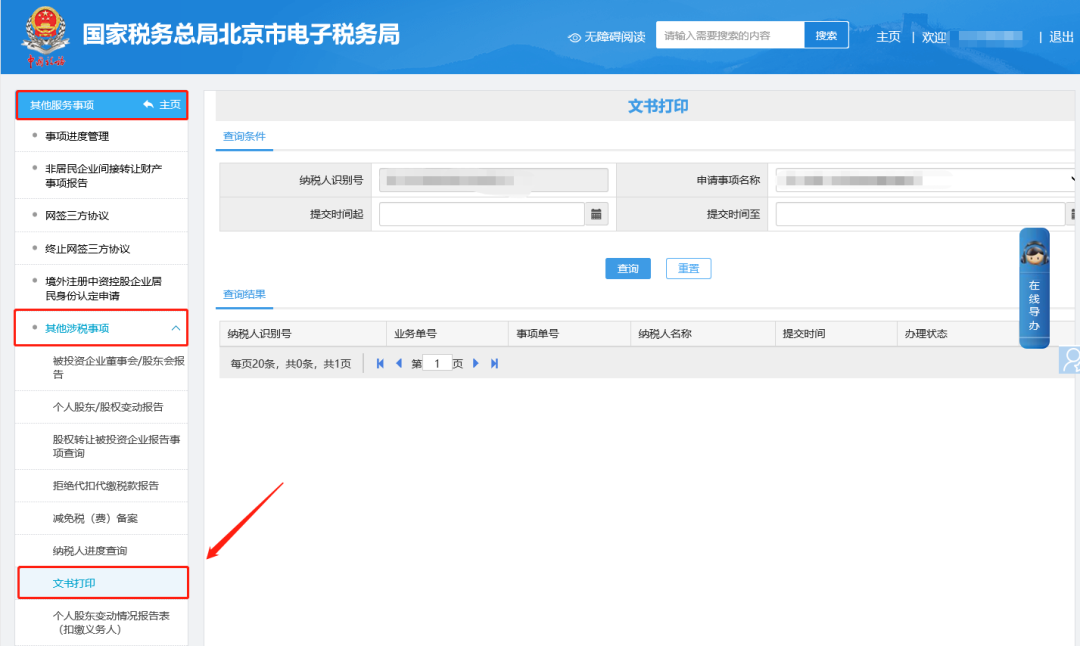
Task: Focus the search box in the header
Action: tap(730, 35)
